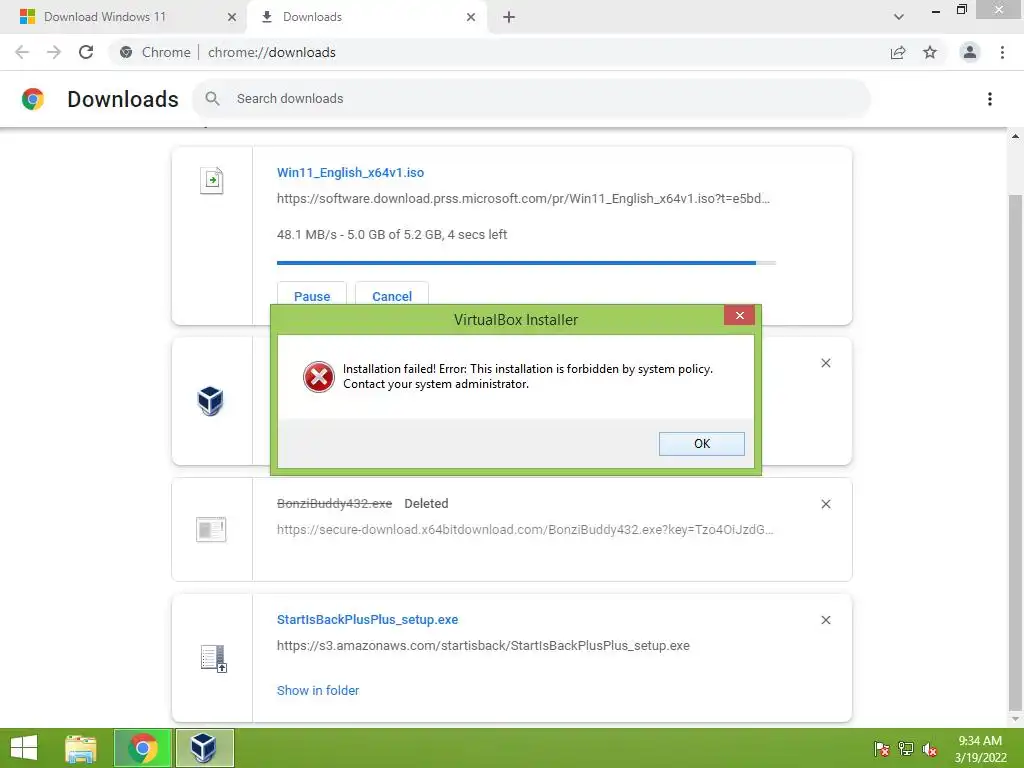Focus the Search downloads field
The image size is (1024, 768).
tap(532, 99)
